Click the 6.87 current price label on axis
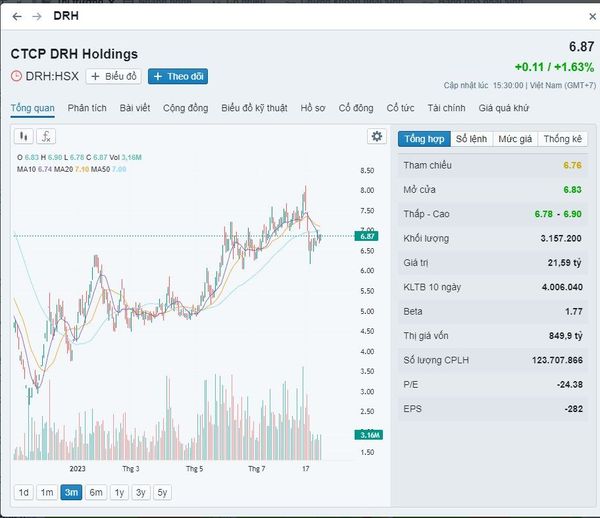The height and width of the screenshot is (518, 600). [367, 236]
